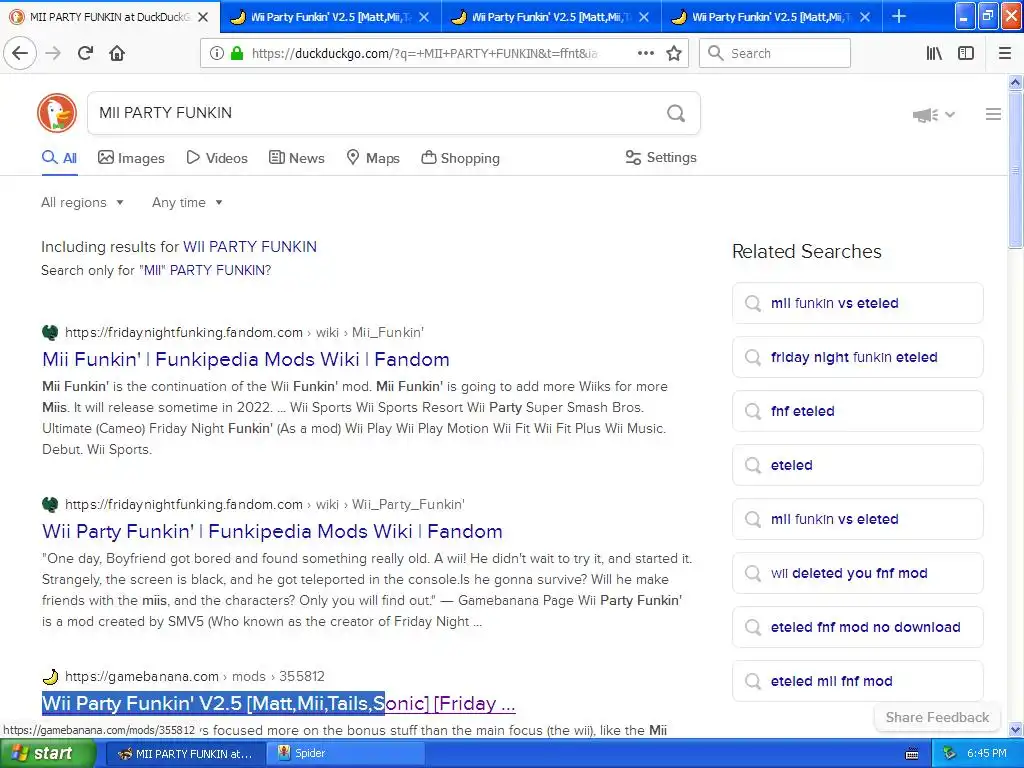This screenshot has width=1024, height=768.
Task: Toggle the sidebar view icon
Action: [966, 53]
